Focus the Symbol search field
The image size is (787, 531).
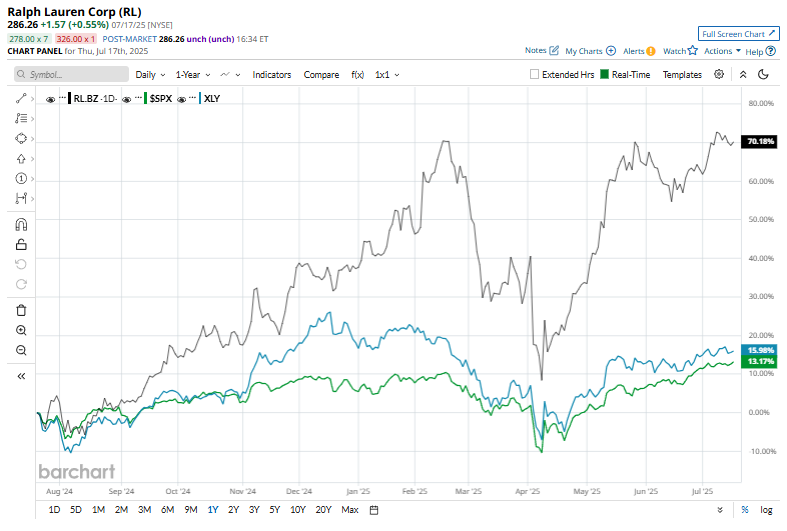coord(71,74)
